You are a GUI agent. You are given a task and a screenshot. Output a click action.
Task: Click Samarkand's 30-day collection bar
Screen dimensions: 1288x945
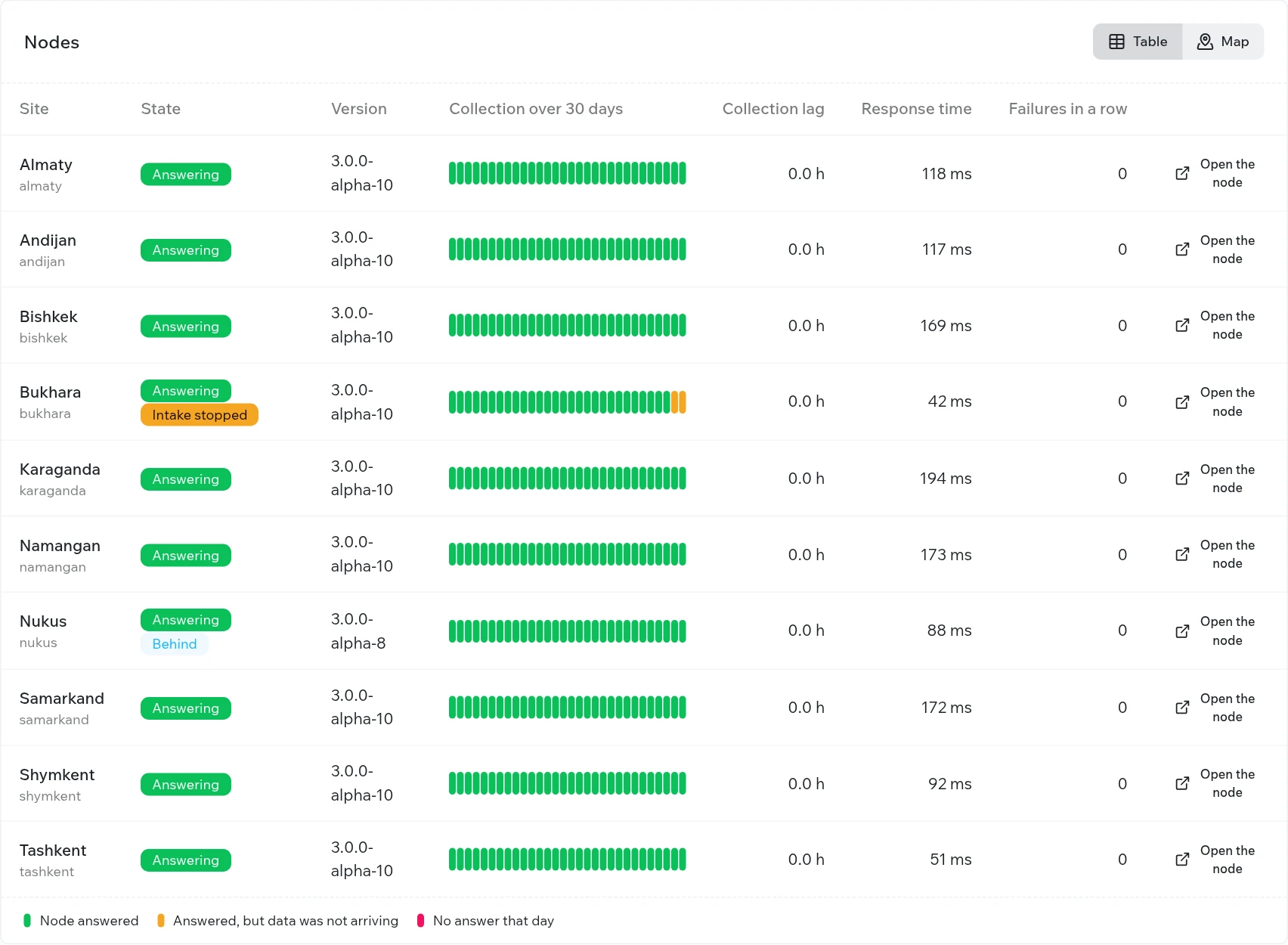click(568, 708)
